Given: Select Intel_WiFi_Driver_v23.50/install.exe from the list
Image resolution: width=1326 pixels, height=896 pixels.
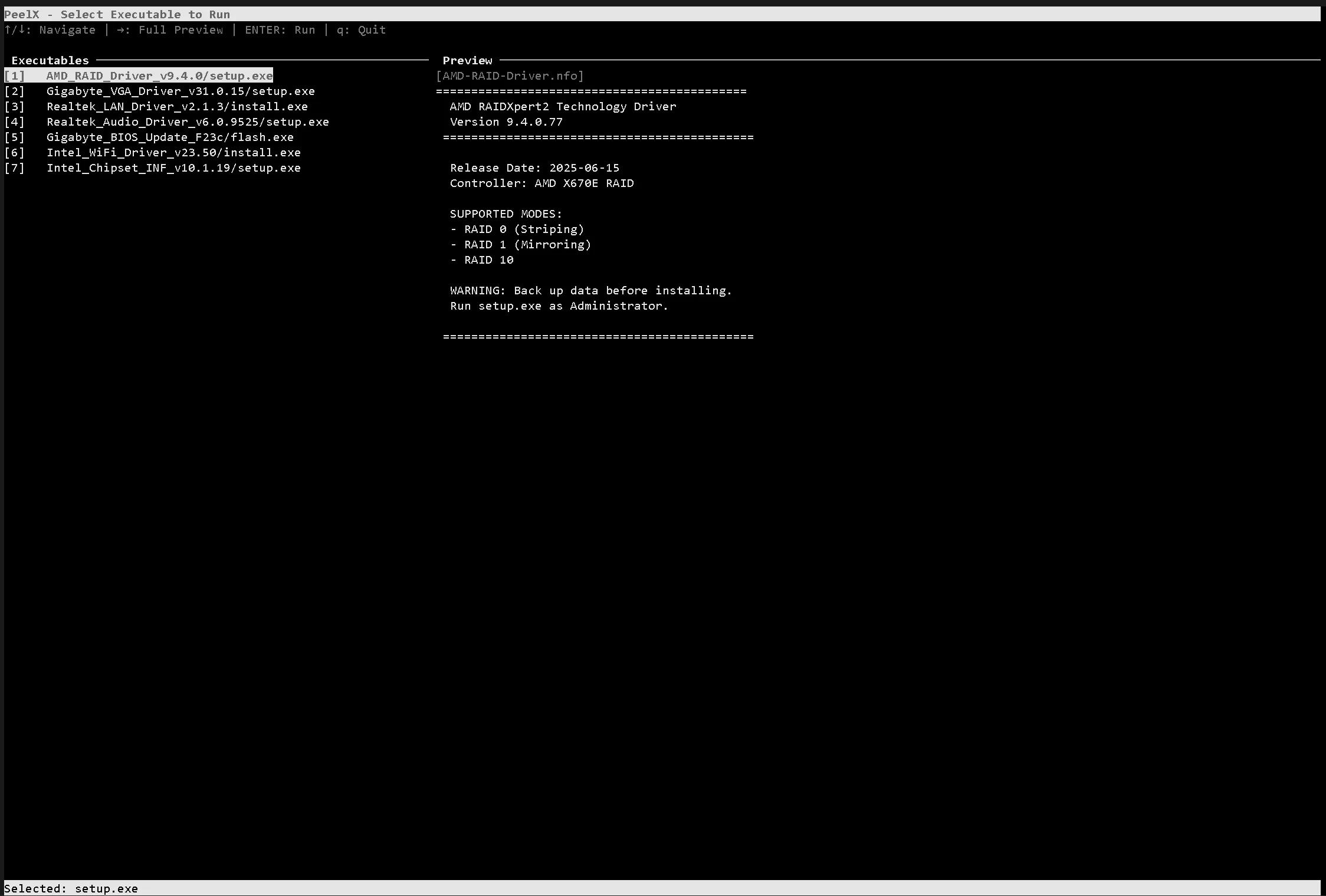Looking at the screenshot, I should click(173, 152).
